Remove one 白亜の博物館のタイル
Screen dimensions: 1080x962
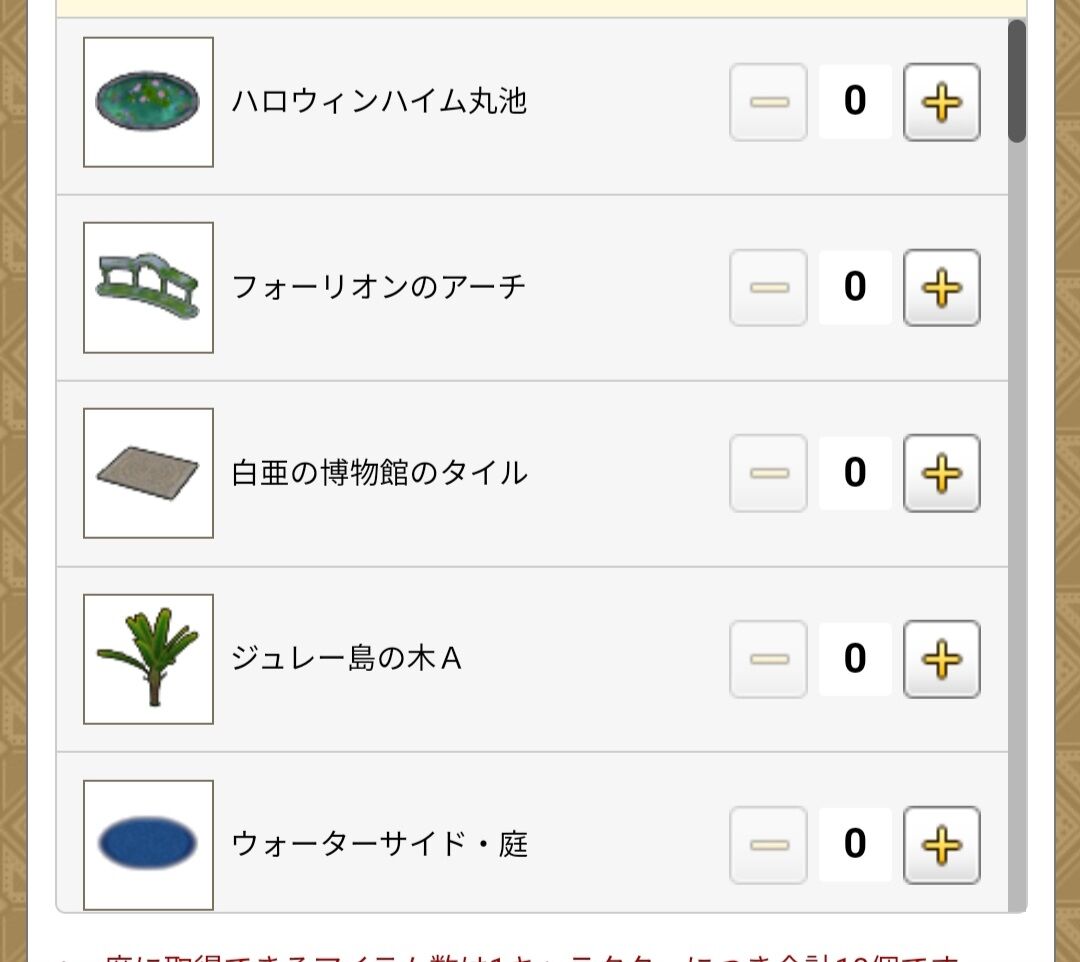coord(768,473)
